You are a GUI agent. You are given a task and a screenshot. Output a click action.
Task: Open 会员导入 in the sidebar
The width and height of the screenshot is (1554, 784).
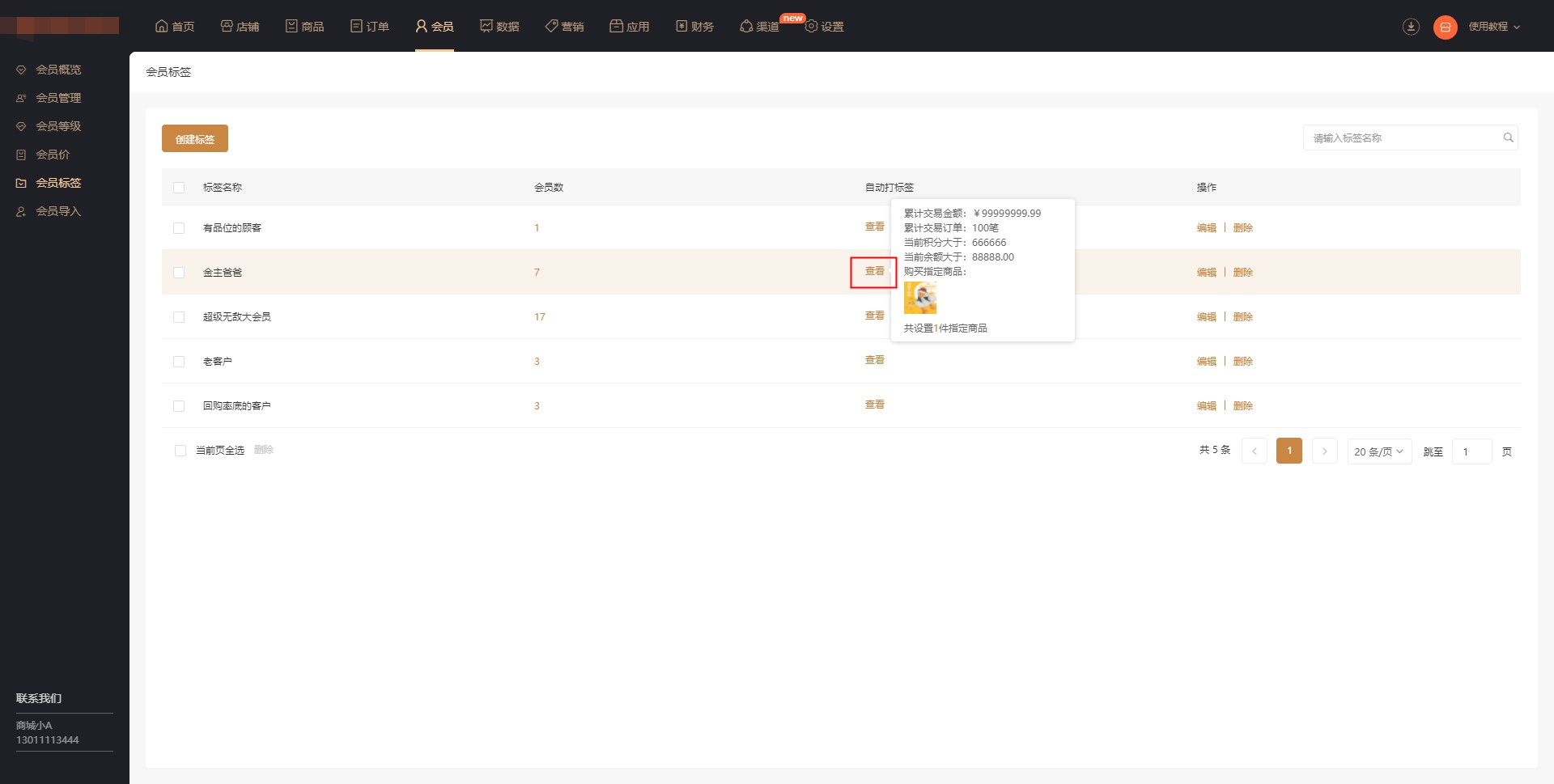(x=58, y=211)
